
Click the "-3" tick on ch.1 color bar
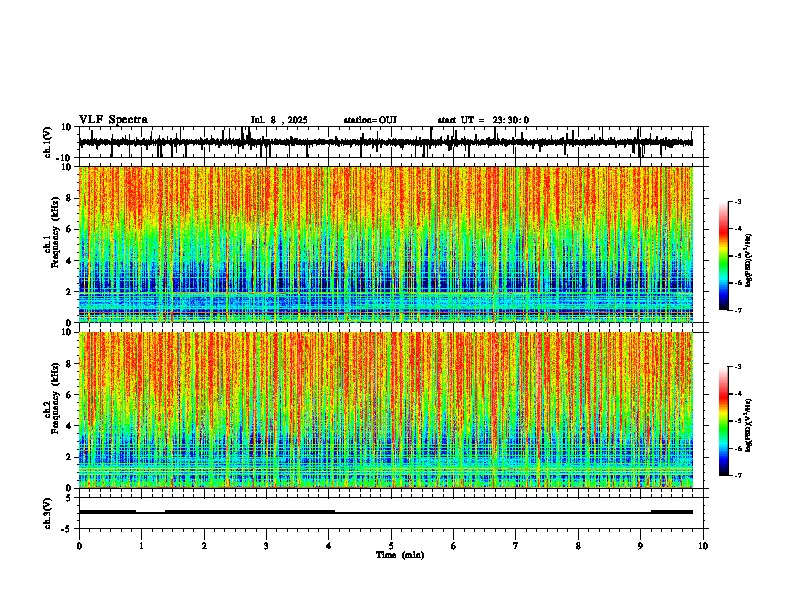coord(738,201)
